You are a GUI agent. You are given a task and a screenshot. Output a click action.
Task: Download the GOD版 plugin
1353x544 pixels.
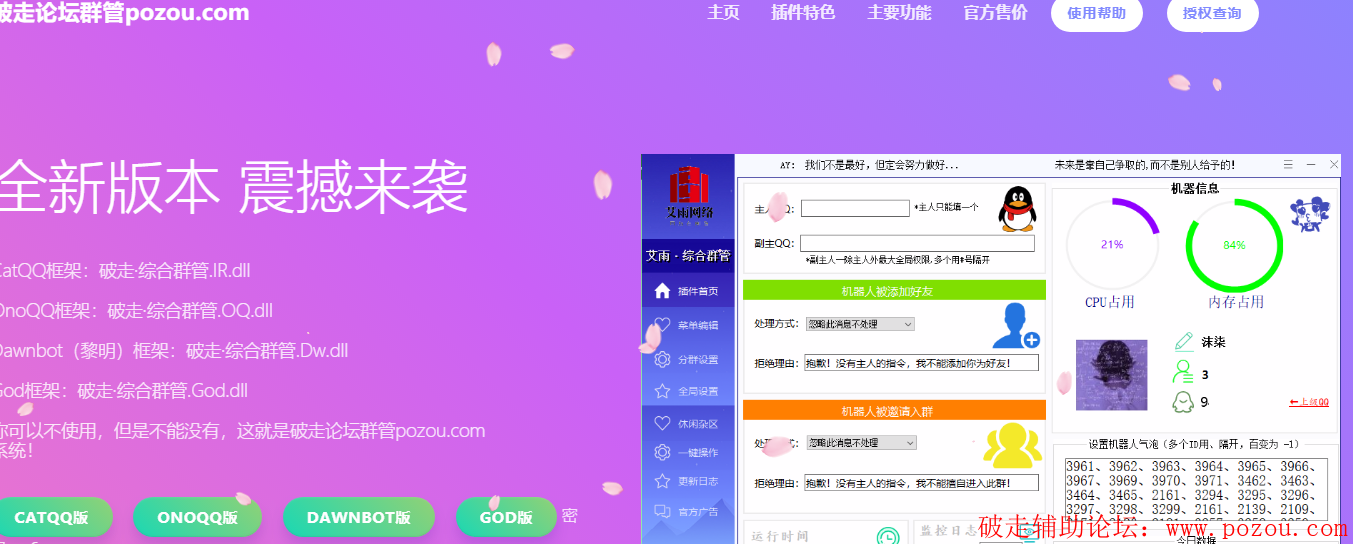click(506, 517)
